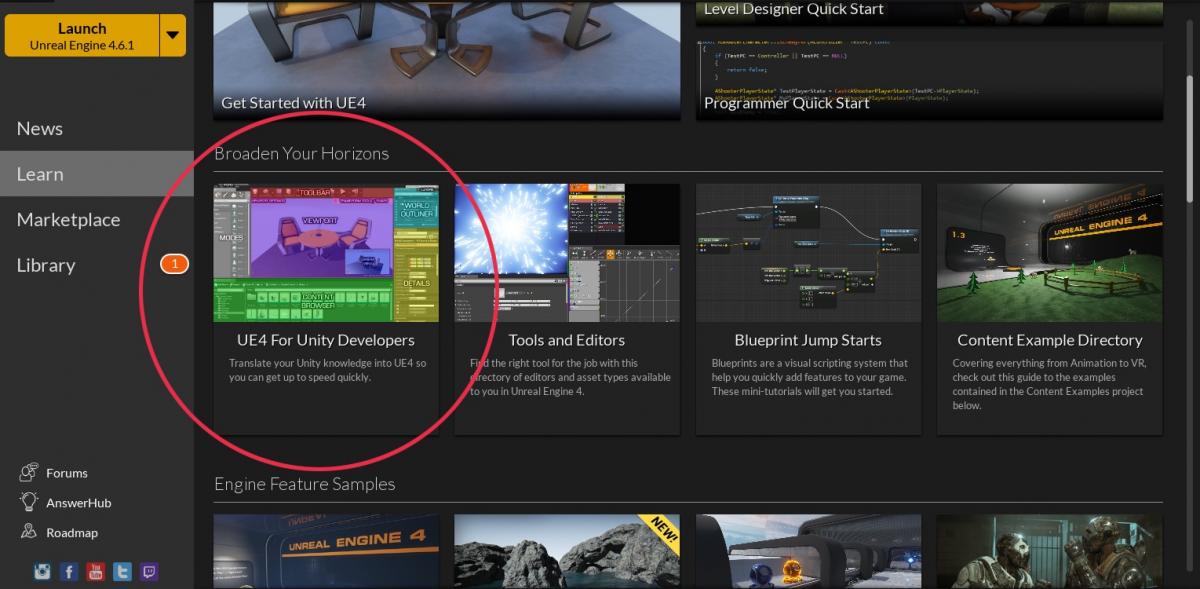This screenshot has height=589, width=1200.
Task: Open the UE4 For Unity Developers guide
Action: (x=326, y=340)
